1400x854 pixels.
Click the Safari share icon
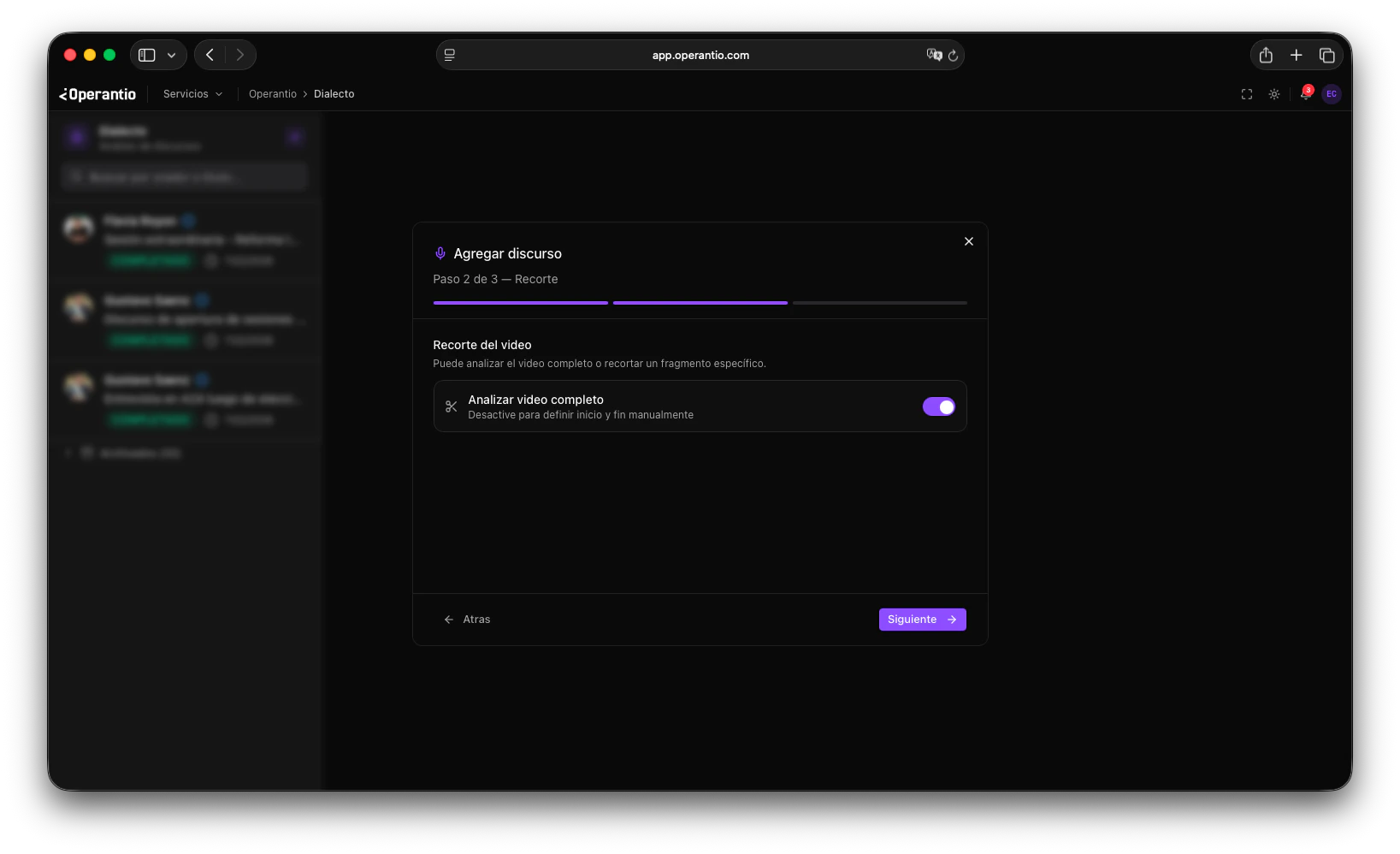[x=1265, y=55]
